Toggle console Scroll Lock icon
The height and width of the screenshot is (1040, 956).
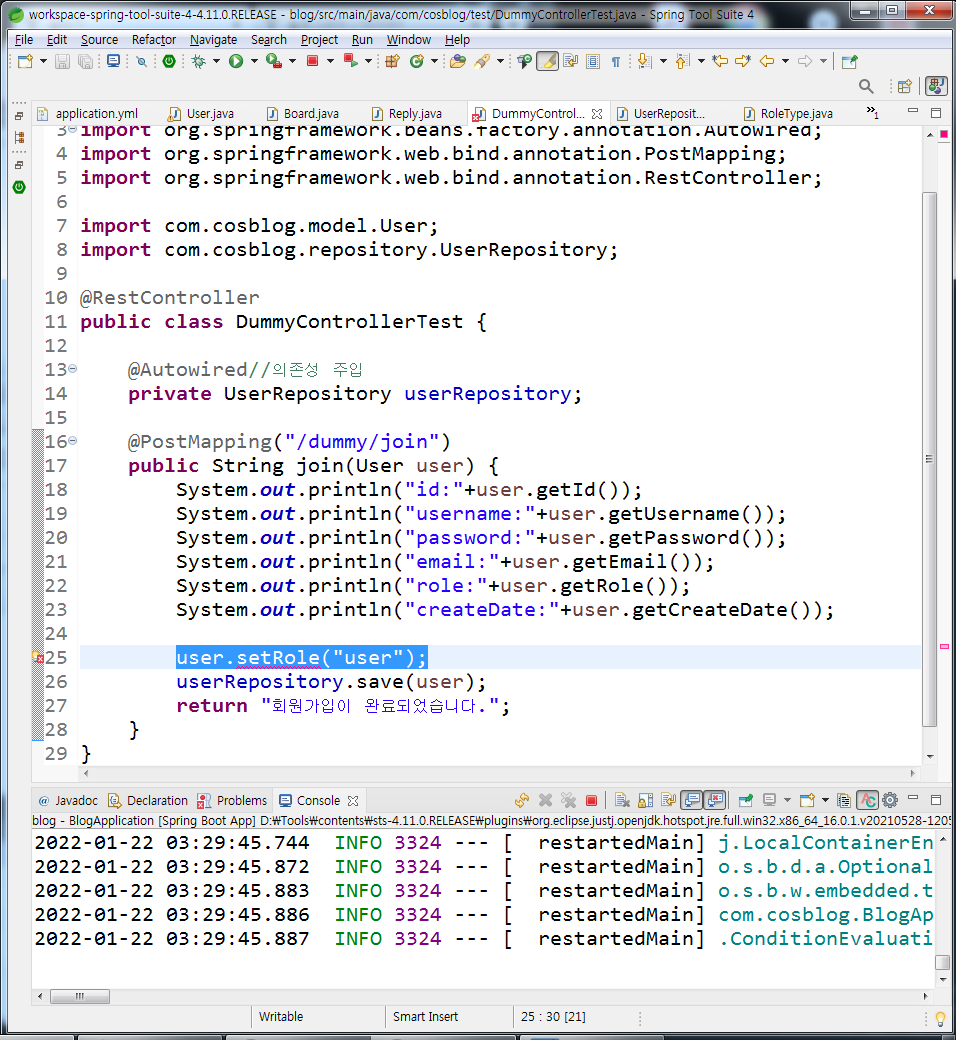coord(646,801)
